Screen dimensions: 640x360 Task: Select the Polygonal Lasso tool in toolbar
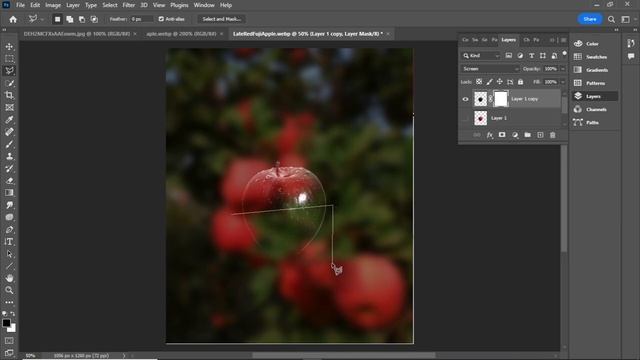pos(9,71)
